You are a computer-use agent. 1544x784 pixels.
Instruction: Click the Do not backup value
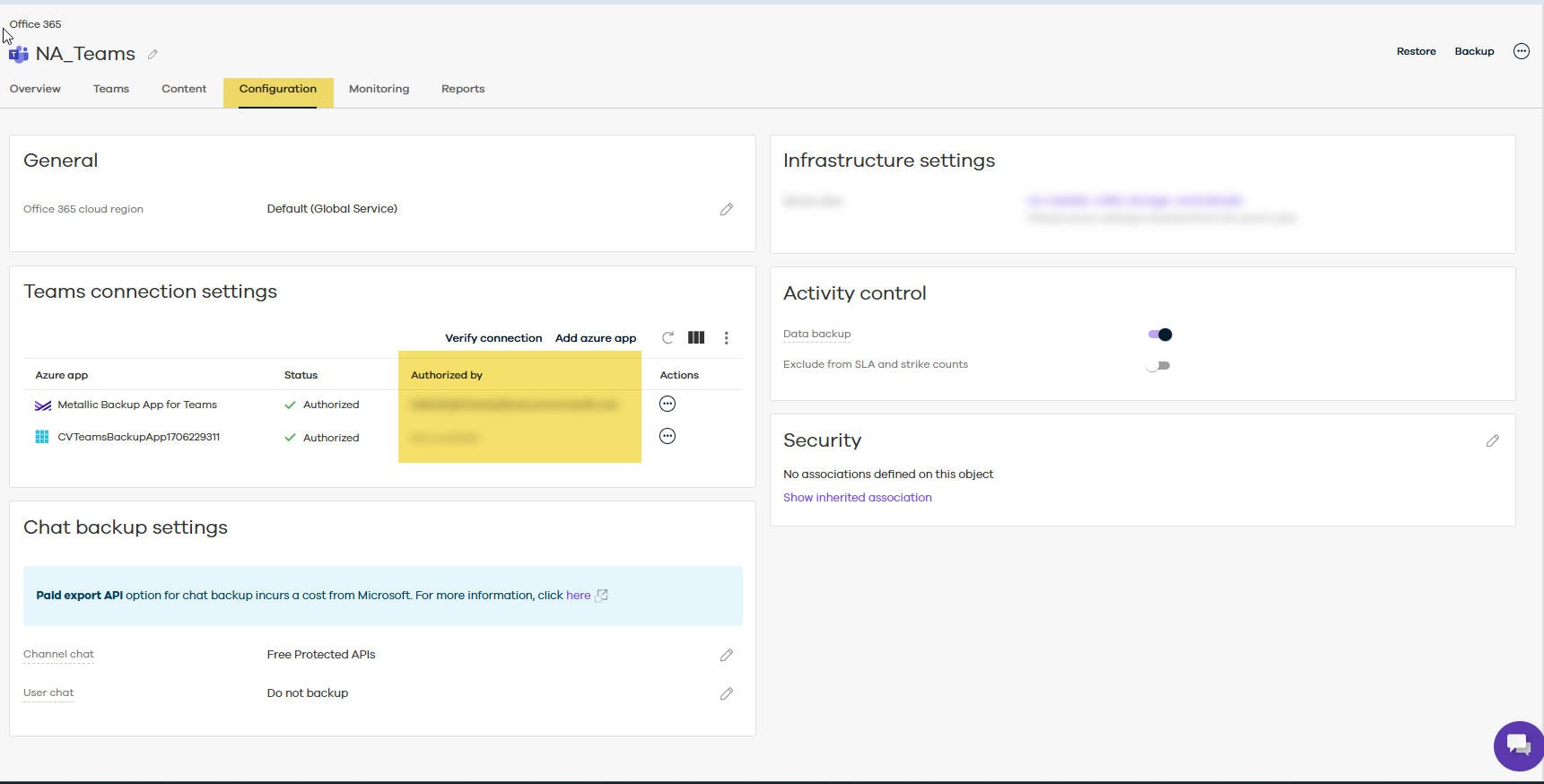click(x=308, y=693)
